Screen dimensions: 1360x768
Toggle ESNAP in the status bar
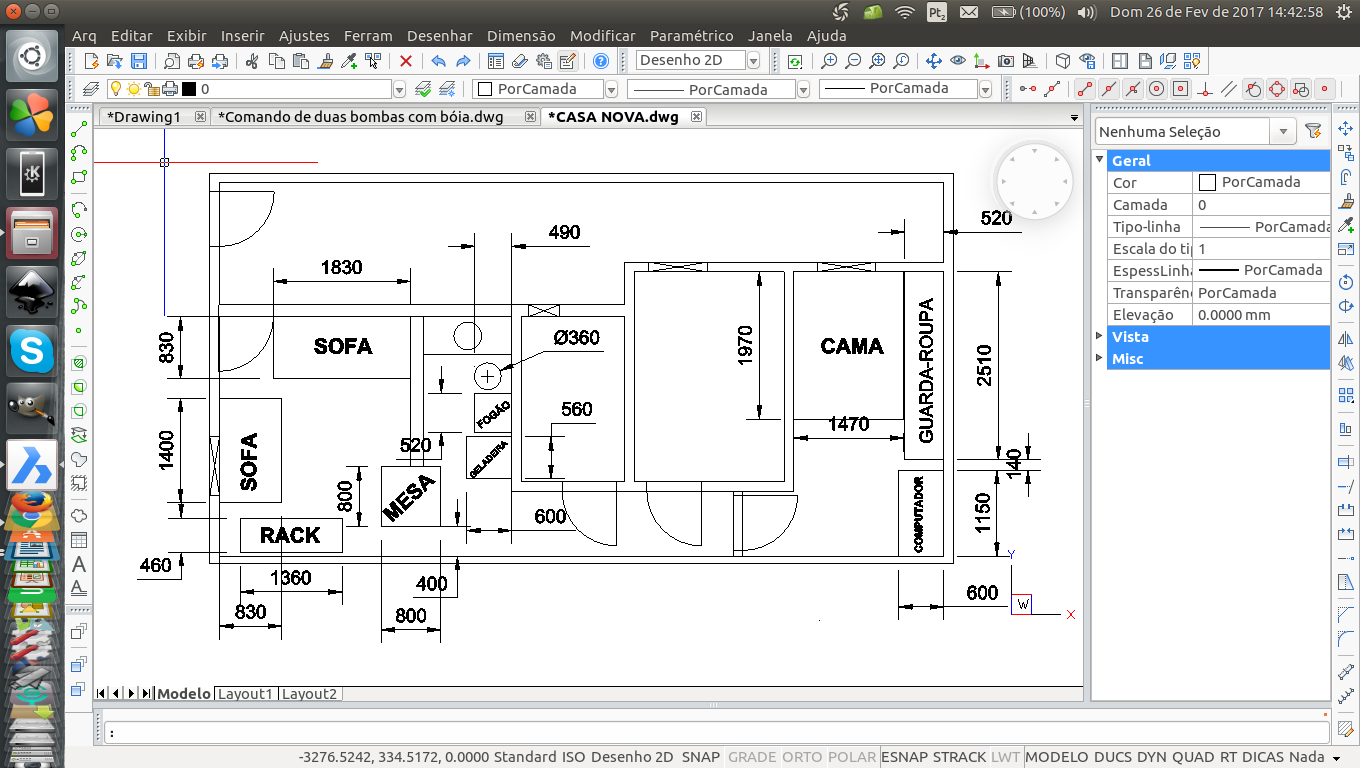click(905, 757)
